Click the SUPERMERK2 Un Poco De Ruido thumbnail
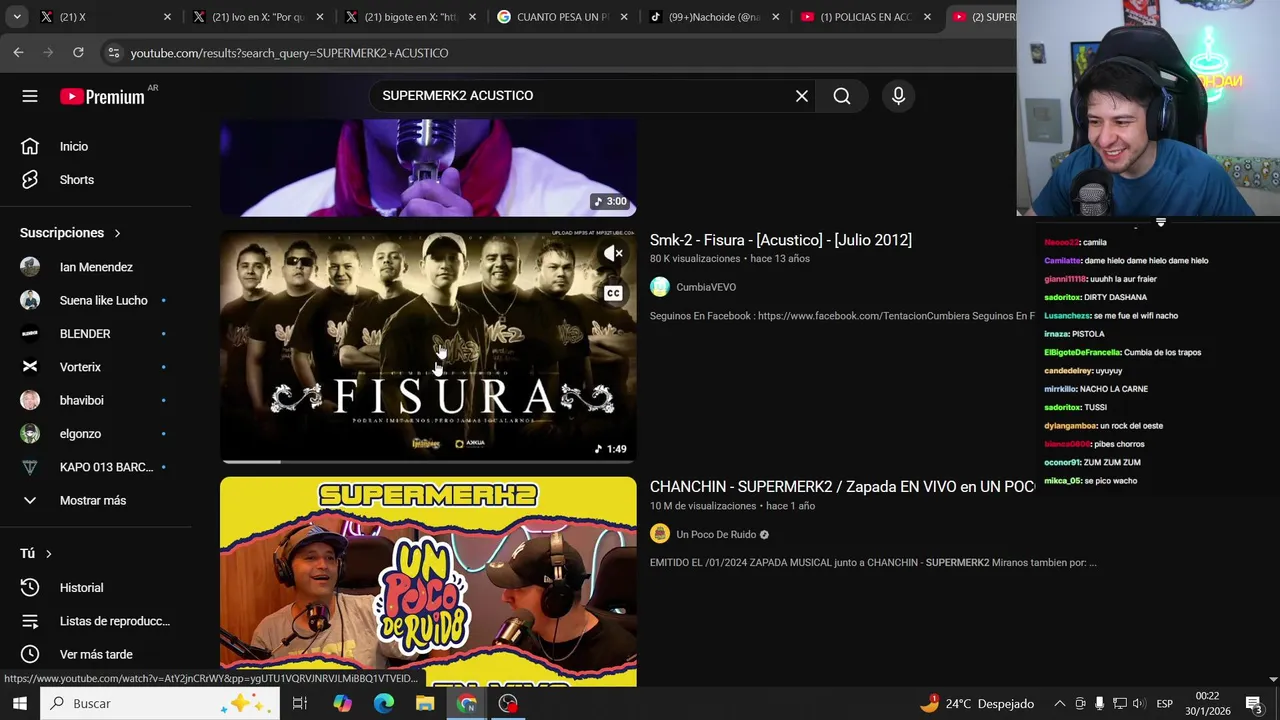This screenshot has height=720, width=1280. [x=428, y=581]
